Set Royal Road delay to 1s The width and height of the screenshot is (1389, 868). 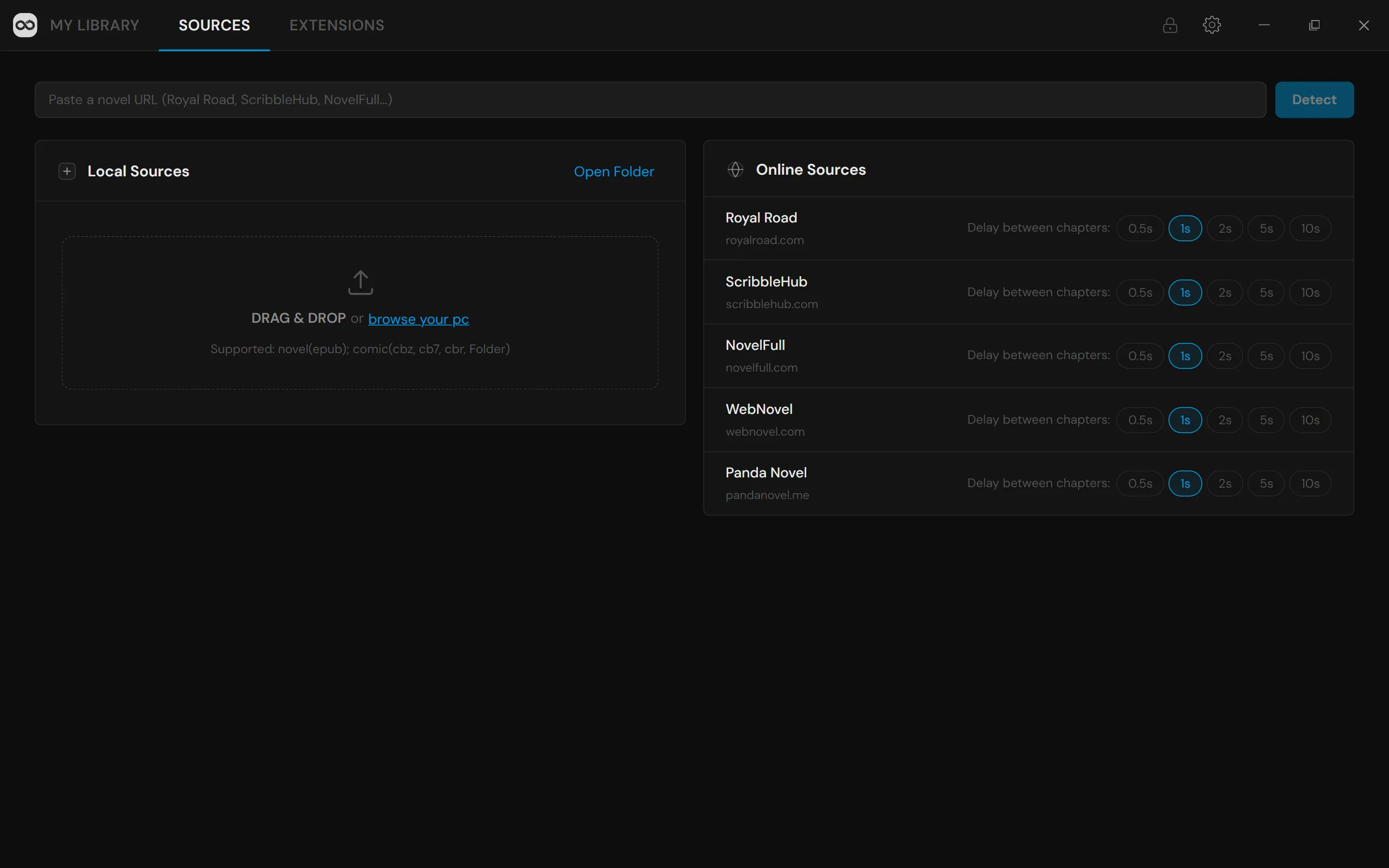pyautogui.click(x=1184, y=228)
